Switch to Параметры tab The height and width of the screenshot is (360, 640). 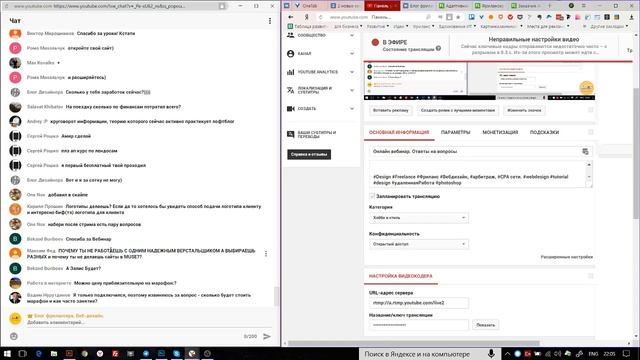pyautogui.click(x=456, y=132)
